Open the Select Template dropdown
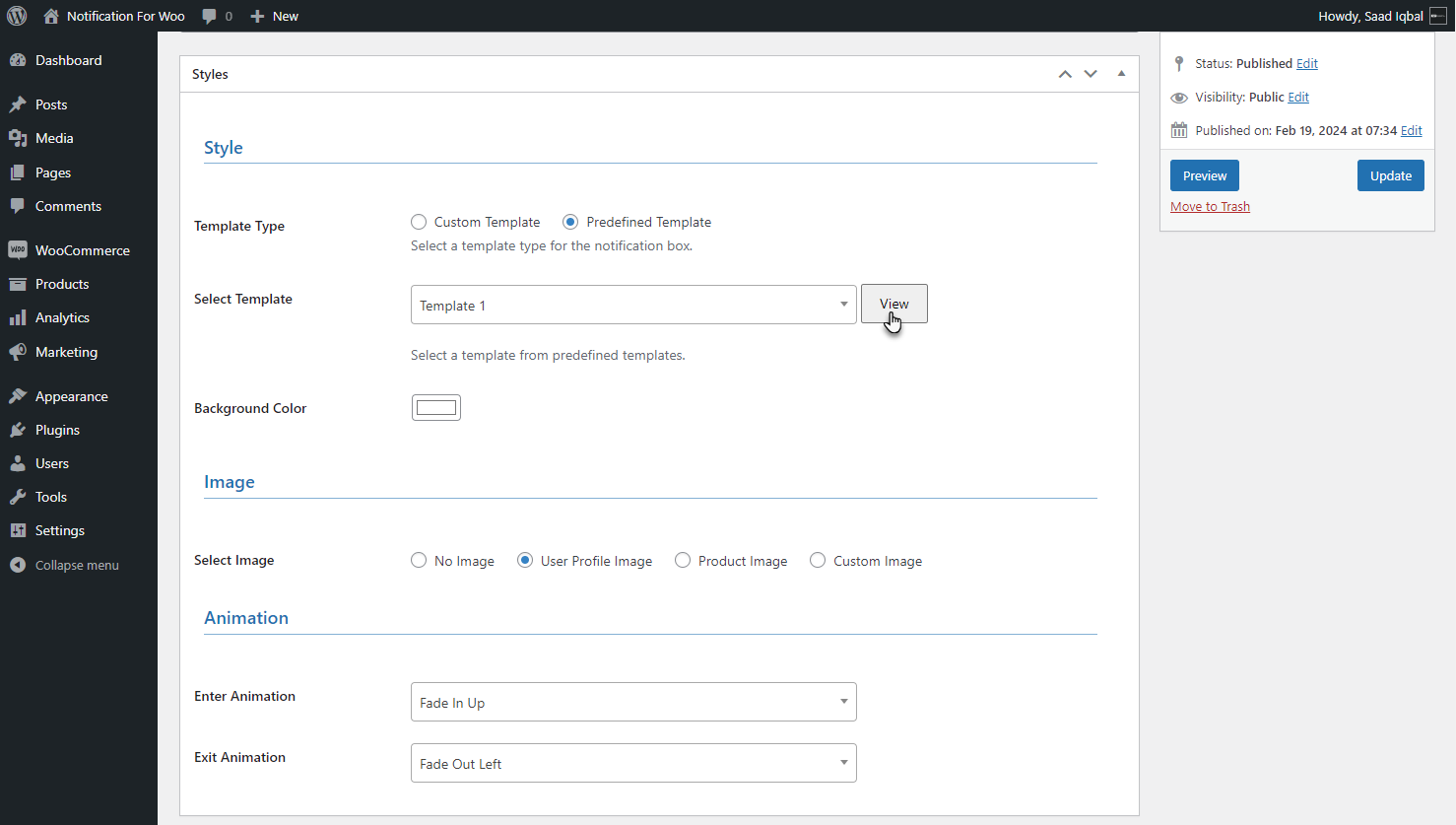The height and width of the screenshot is (825, 1456). coord(633,305)
